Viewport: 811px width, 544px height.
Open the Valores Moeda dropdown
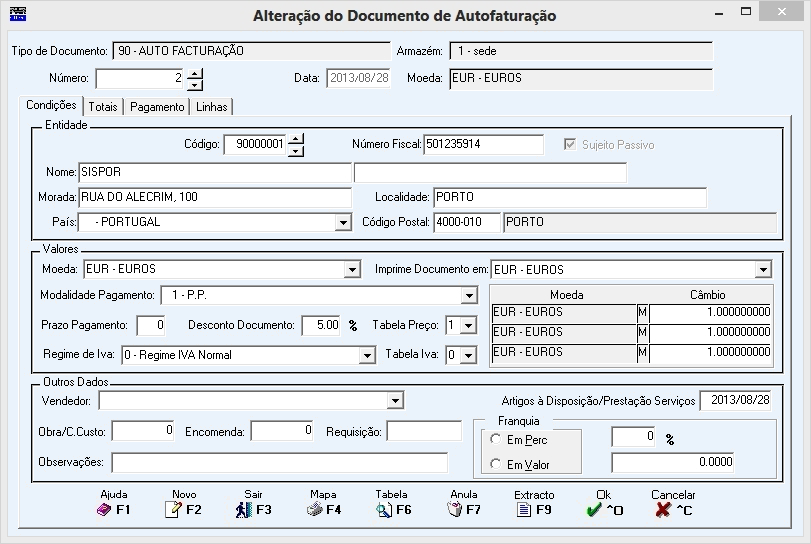click(352, 269)
